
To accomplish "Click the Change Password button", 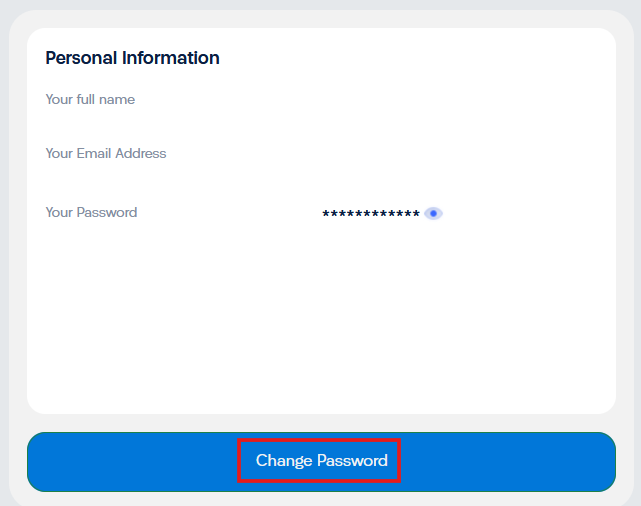I will tap(321, 462).
